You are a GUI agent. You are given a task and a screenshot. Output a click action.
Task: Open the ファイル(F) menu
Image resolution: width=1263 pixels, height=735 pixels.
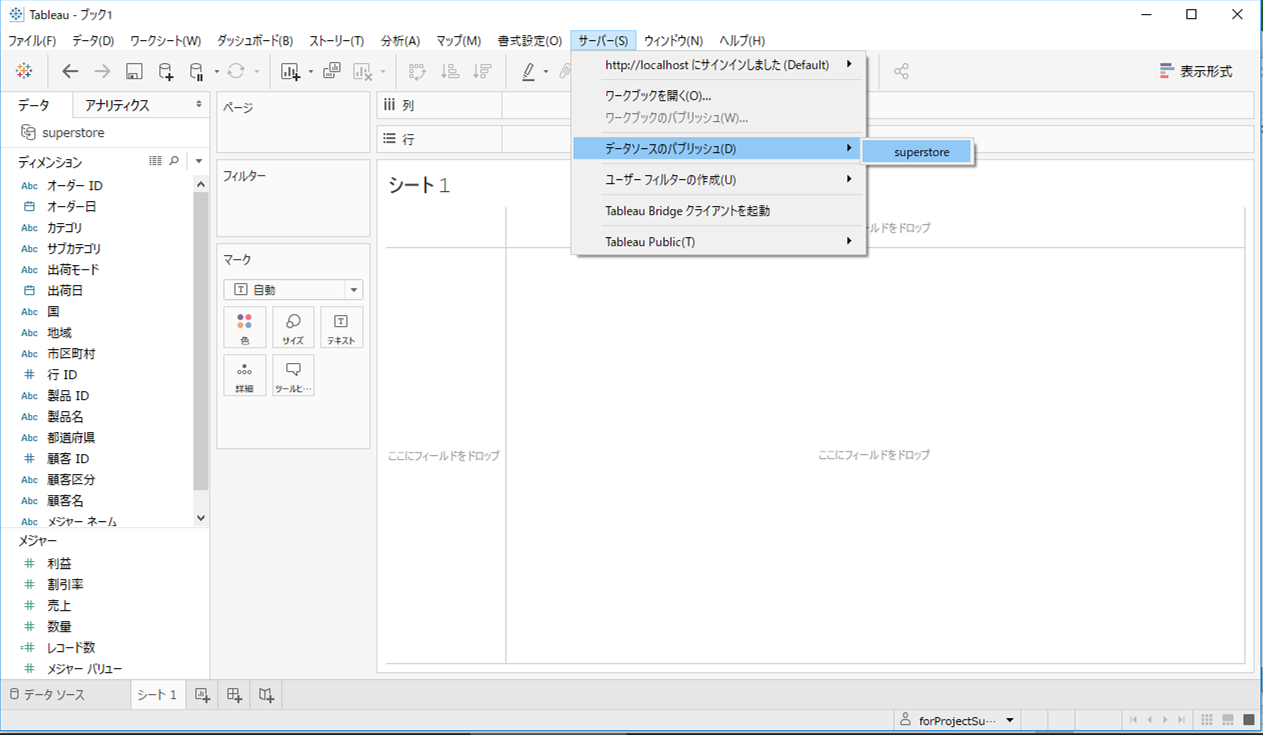coord(32,41)
